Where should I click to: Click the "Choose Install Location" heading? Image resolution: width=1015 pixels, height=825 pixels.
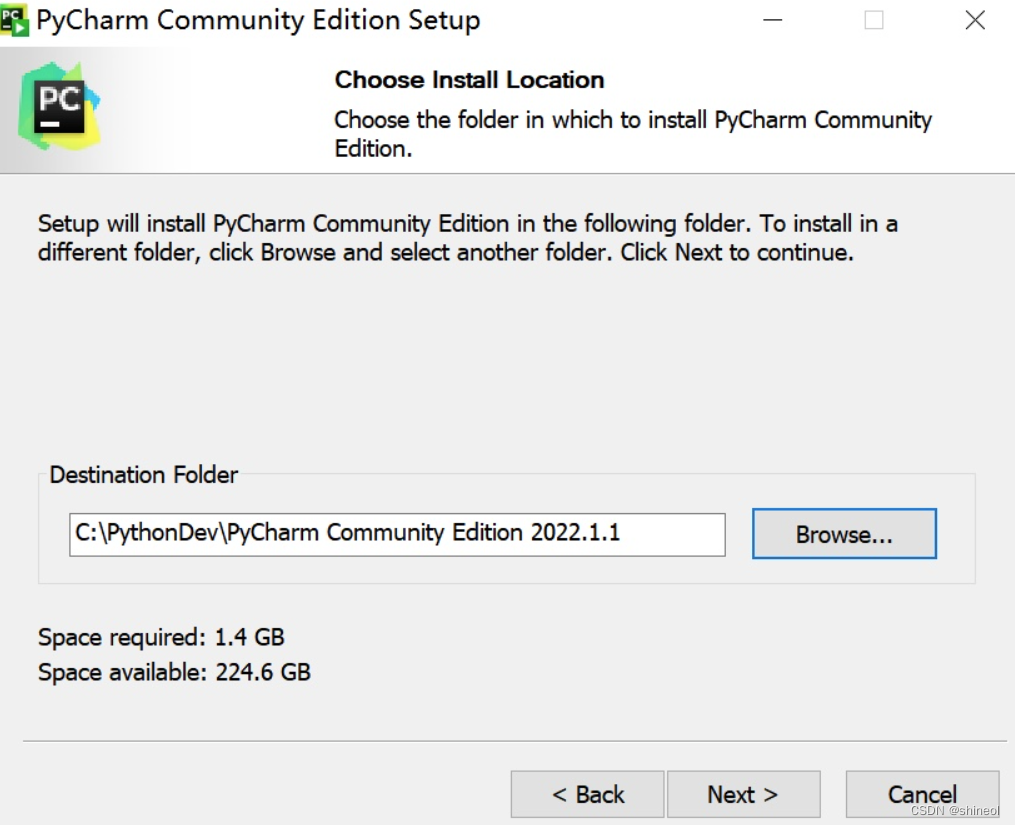click(469, 80)
